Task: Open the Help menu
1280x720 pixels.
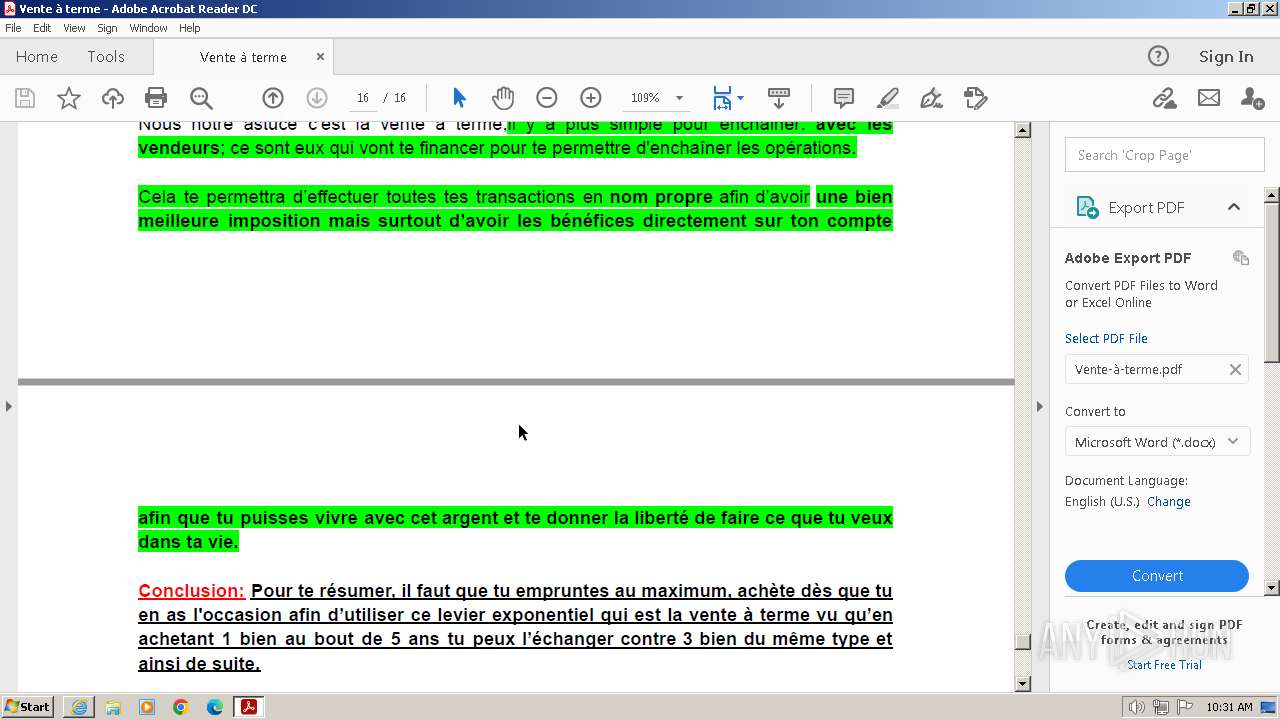Action: click(189, 28)
